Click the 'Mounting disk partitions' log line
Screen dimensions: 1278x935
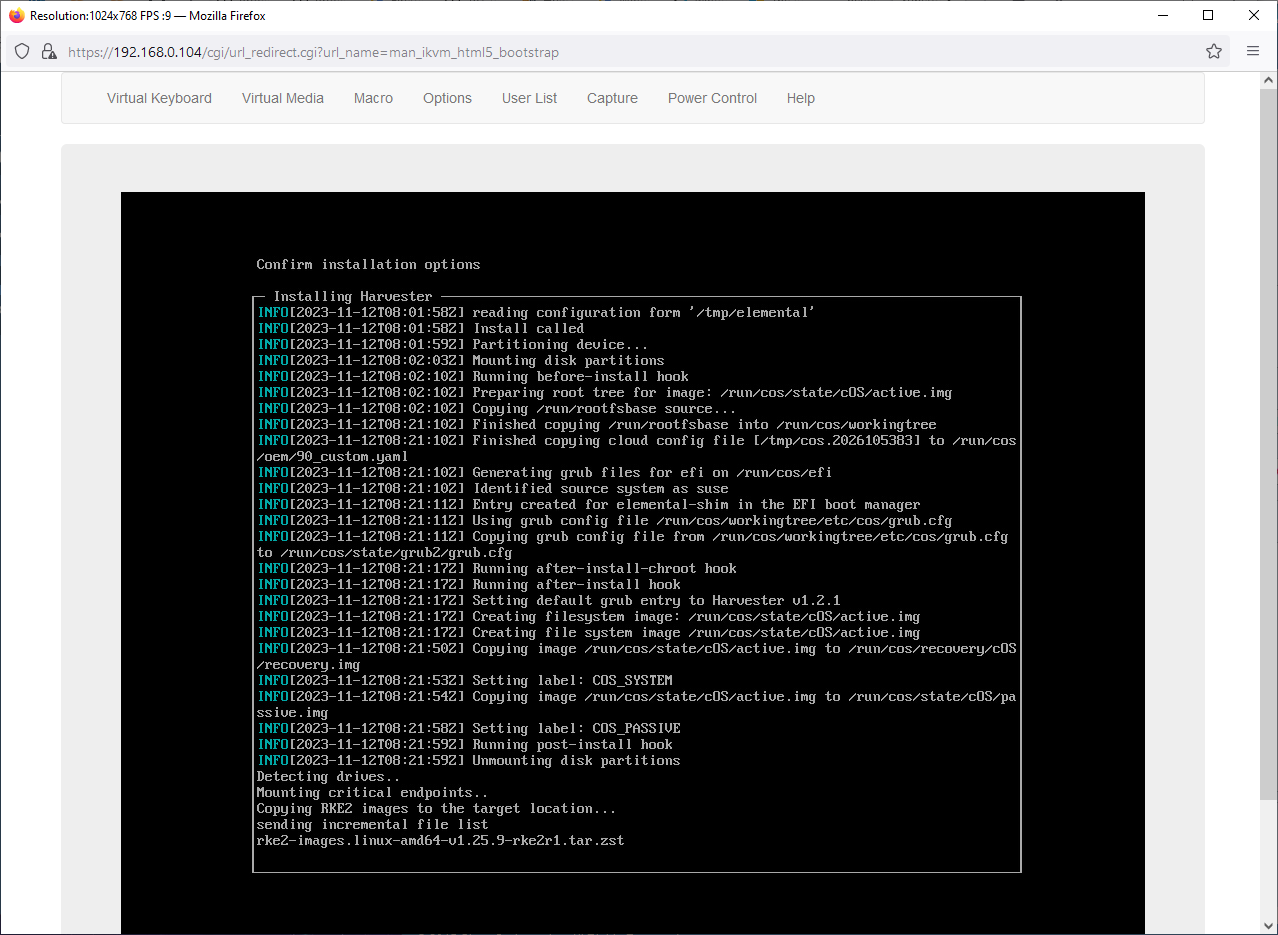[x=461, y=361]
